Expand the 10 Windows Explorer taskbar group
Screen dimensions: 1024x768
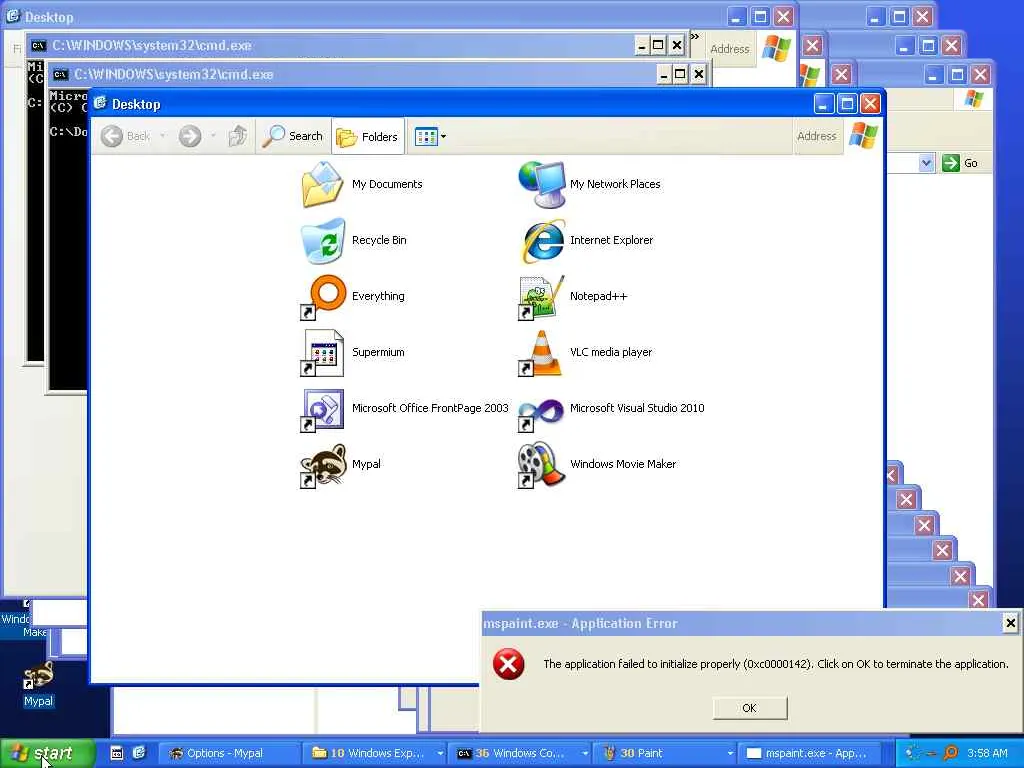376,753
